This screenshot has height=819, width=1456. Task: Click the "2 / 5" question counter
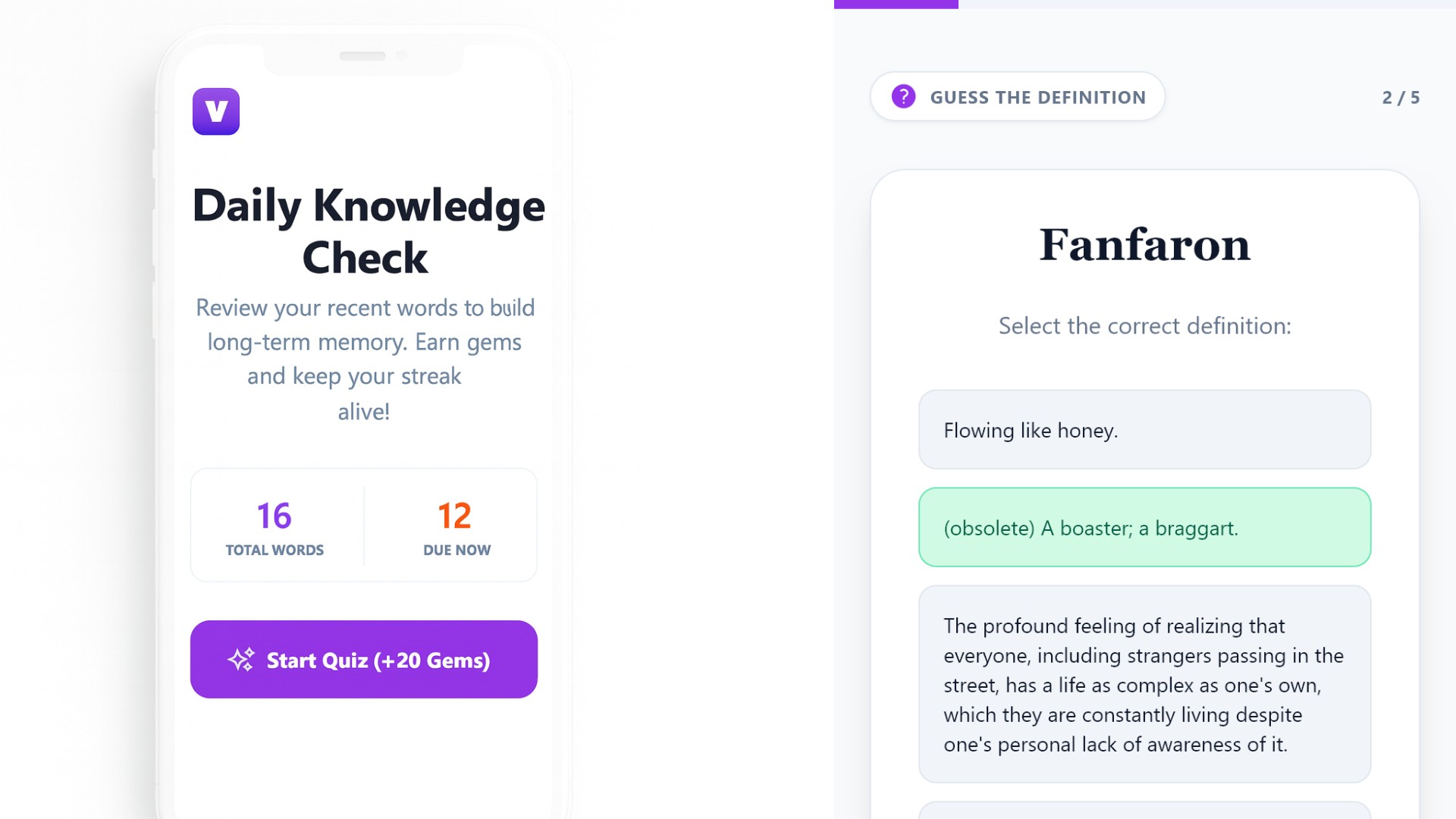click(1401, 98)
